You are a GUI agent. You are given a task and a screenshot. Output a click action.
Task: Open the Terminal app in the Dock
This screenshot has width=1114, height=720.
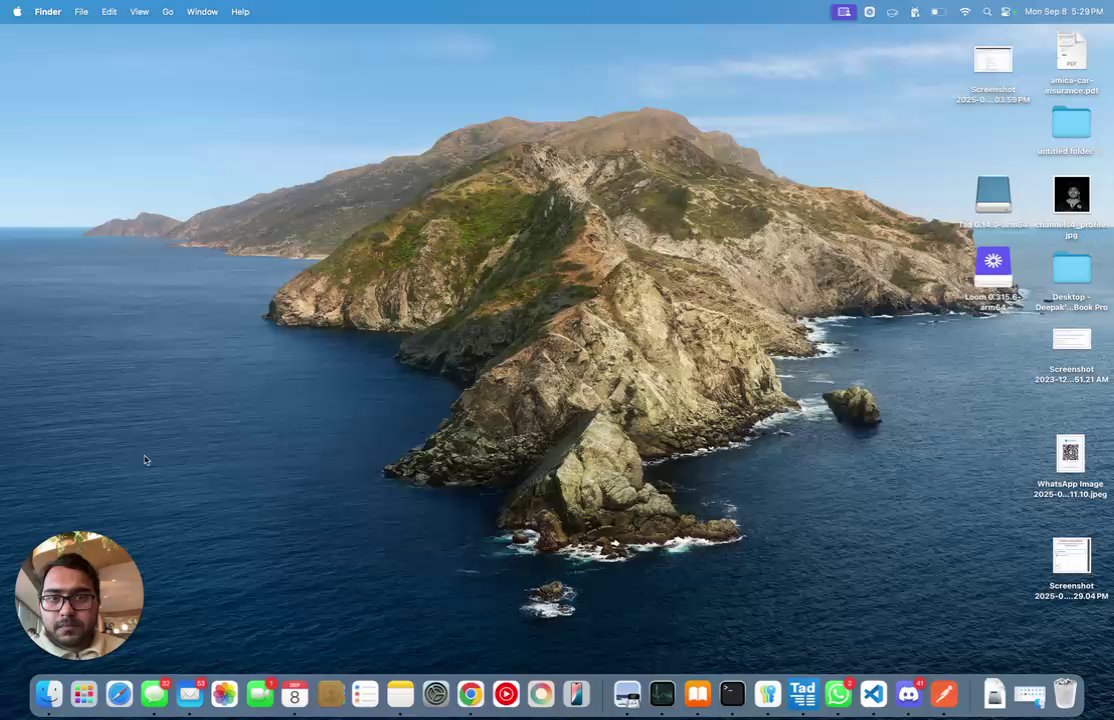[732, 693]
